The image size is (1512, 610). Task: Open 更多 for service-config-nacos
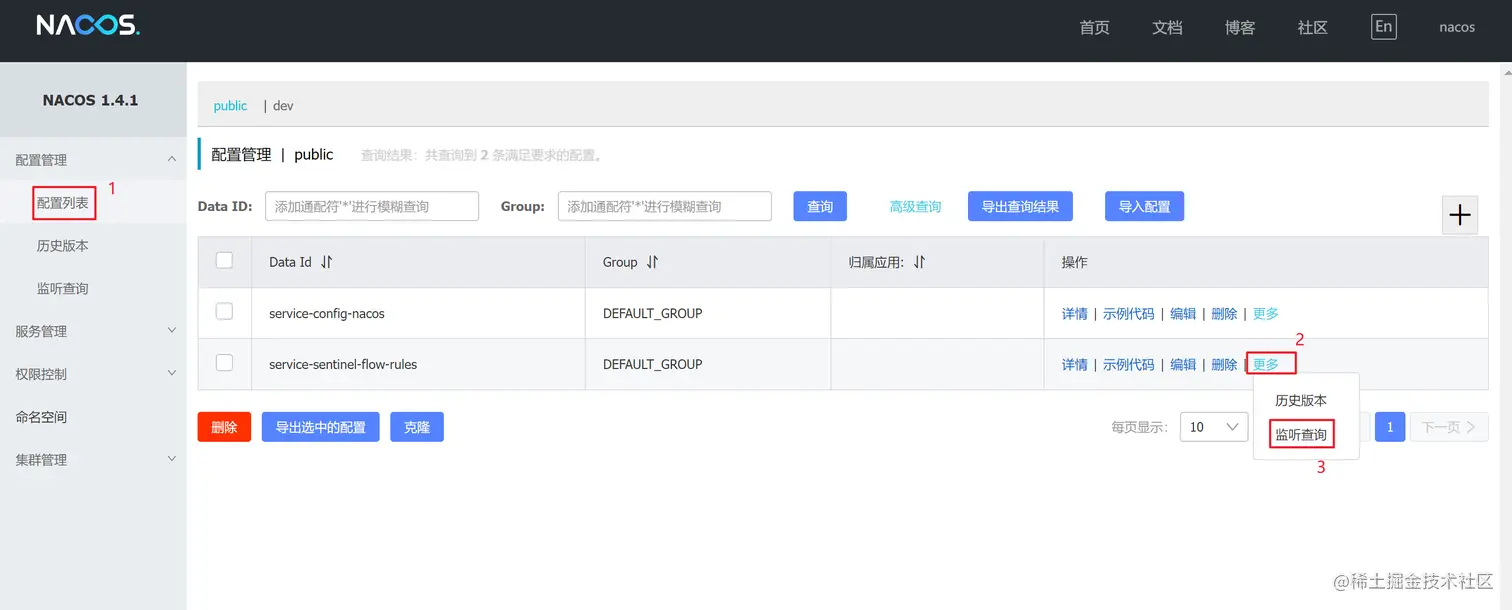coord(1265,314)
